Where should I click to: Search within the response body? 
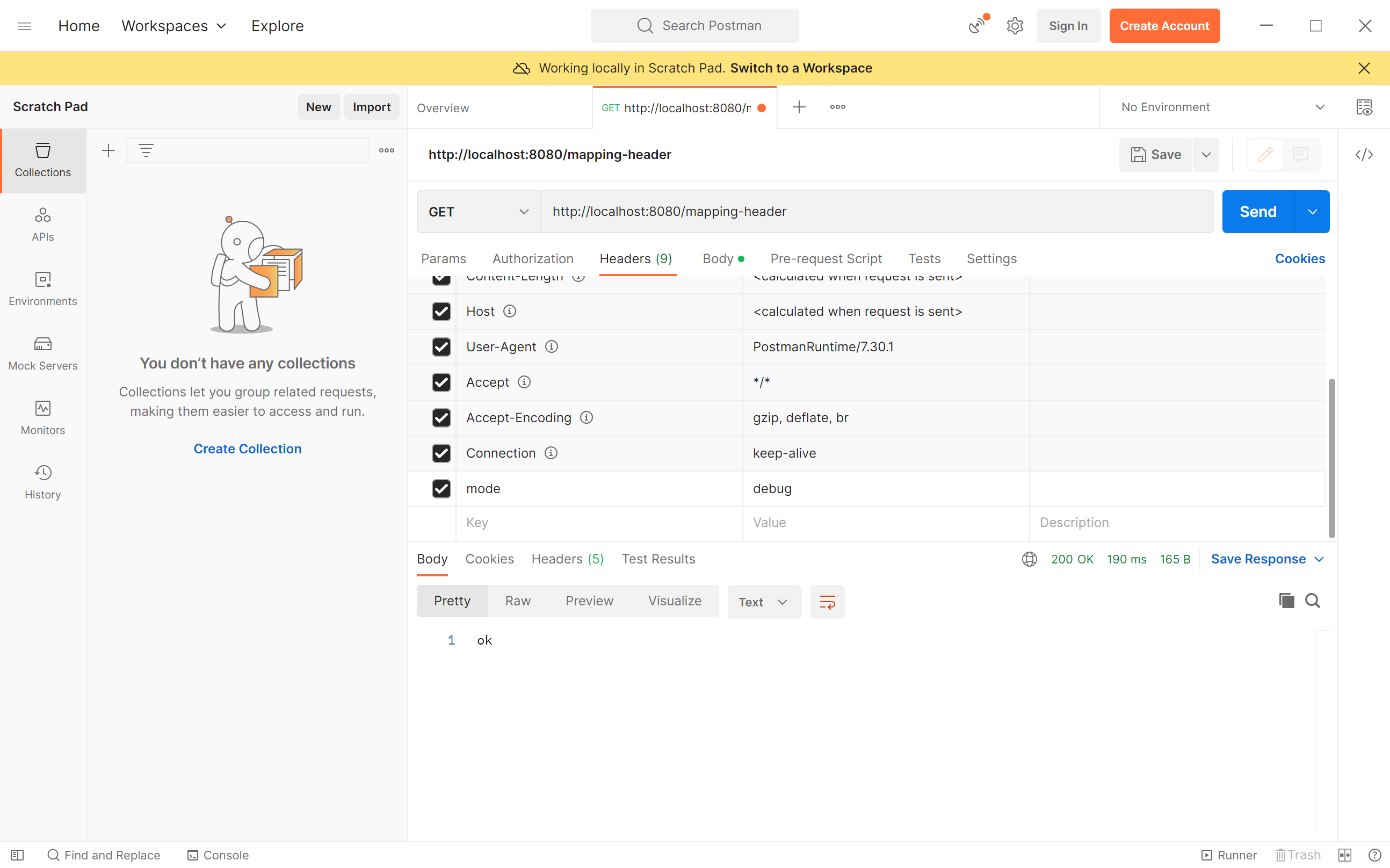click(1313, 601)
